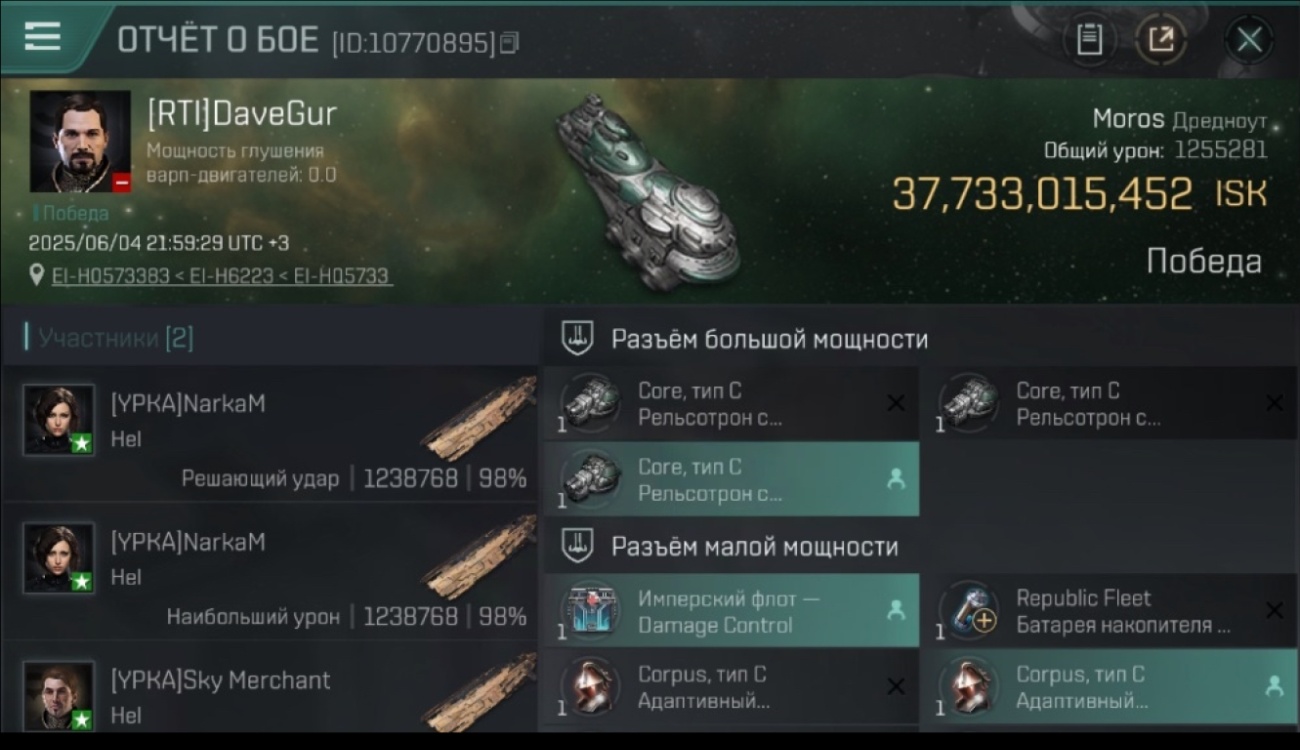Click Имперский флот Damage Control module
The width and height of the screenshot is (1300, 750).
click(731, 611)
